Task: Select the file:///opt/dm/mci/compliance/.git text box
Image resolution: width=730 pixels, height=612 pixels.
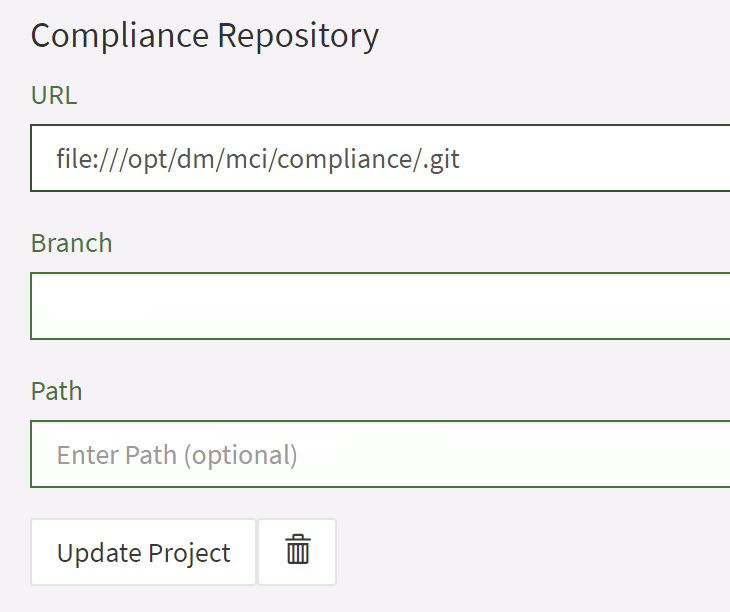Action: coord(380,158)
